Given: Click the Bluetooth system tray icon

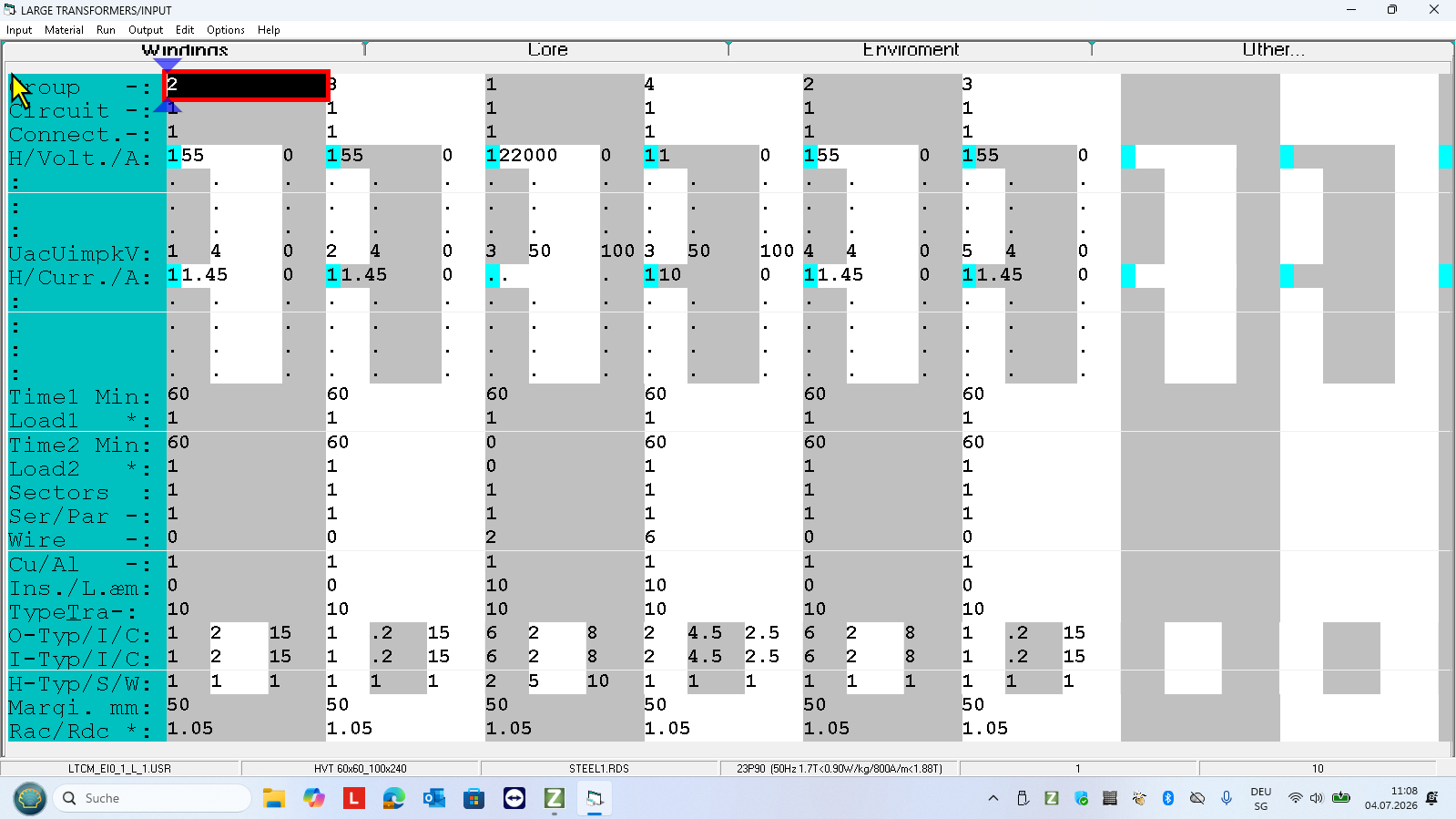Looking at the screenshot, I should pyautogui.click(x=1168, y=798).
